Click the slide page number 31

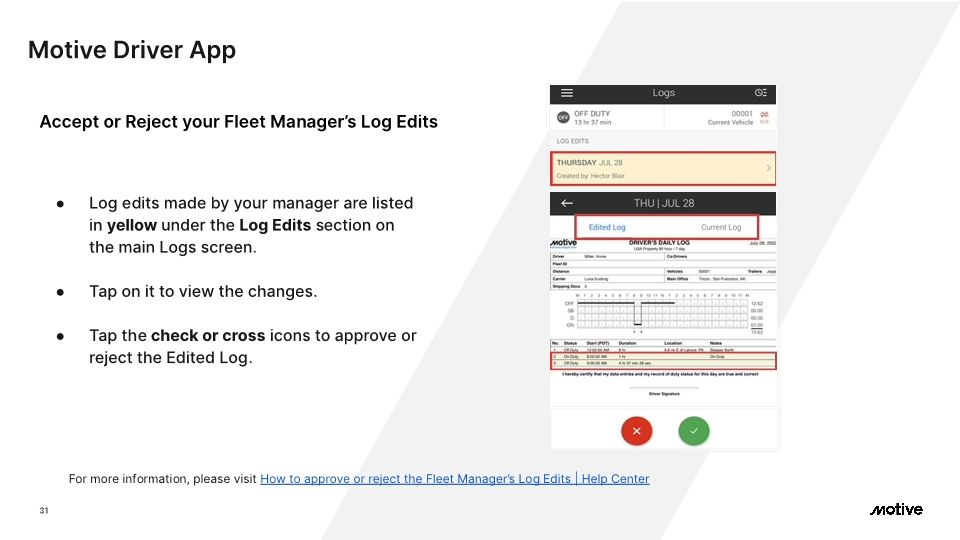click(44, 511)
